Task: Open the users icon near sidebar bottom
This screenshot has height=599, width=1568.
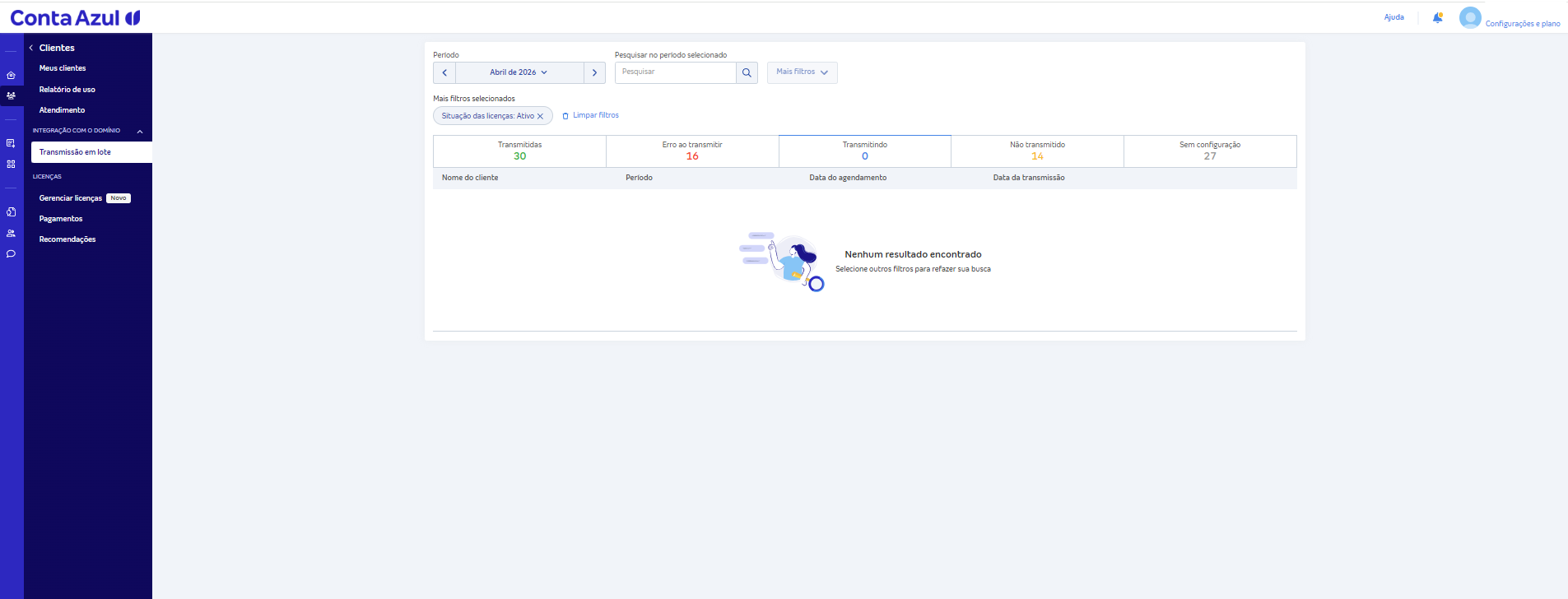Action: (11, 233)
